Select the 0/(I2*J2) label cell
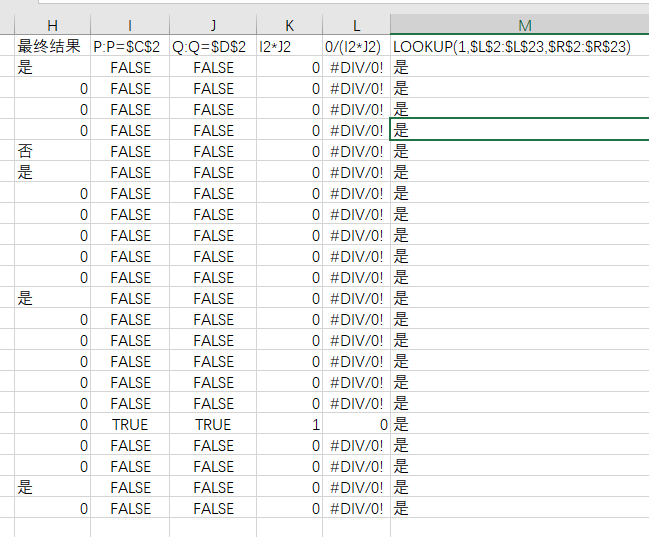649x537 pixels. point(356,46)
